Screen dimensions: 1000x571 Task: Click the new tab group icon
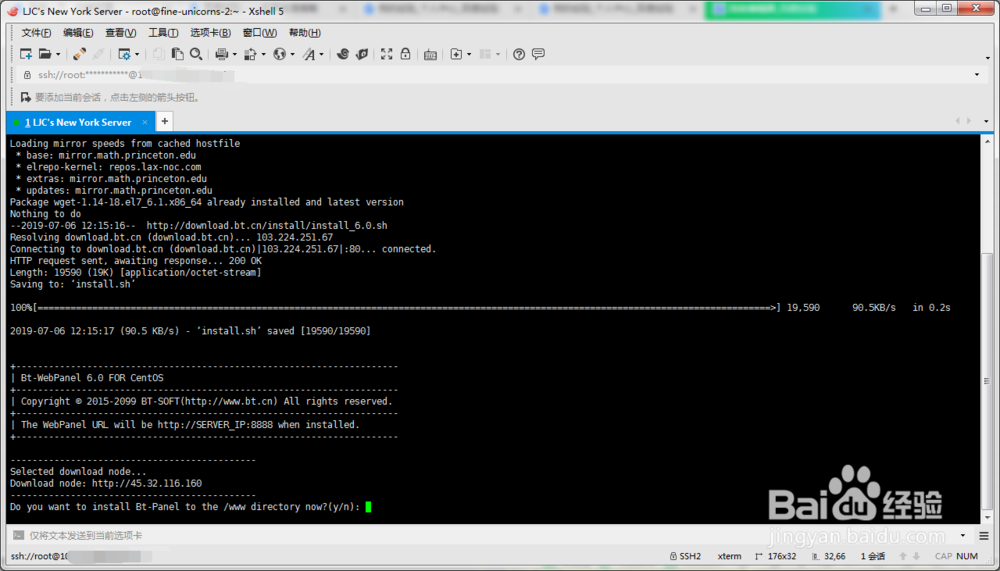pos(456,54)
